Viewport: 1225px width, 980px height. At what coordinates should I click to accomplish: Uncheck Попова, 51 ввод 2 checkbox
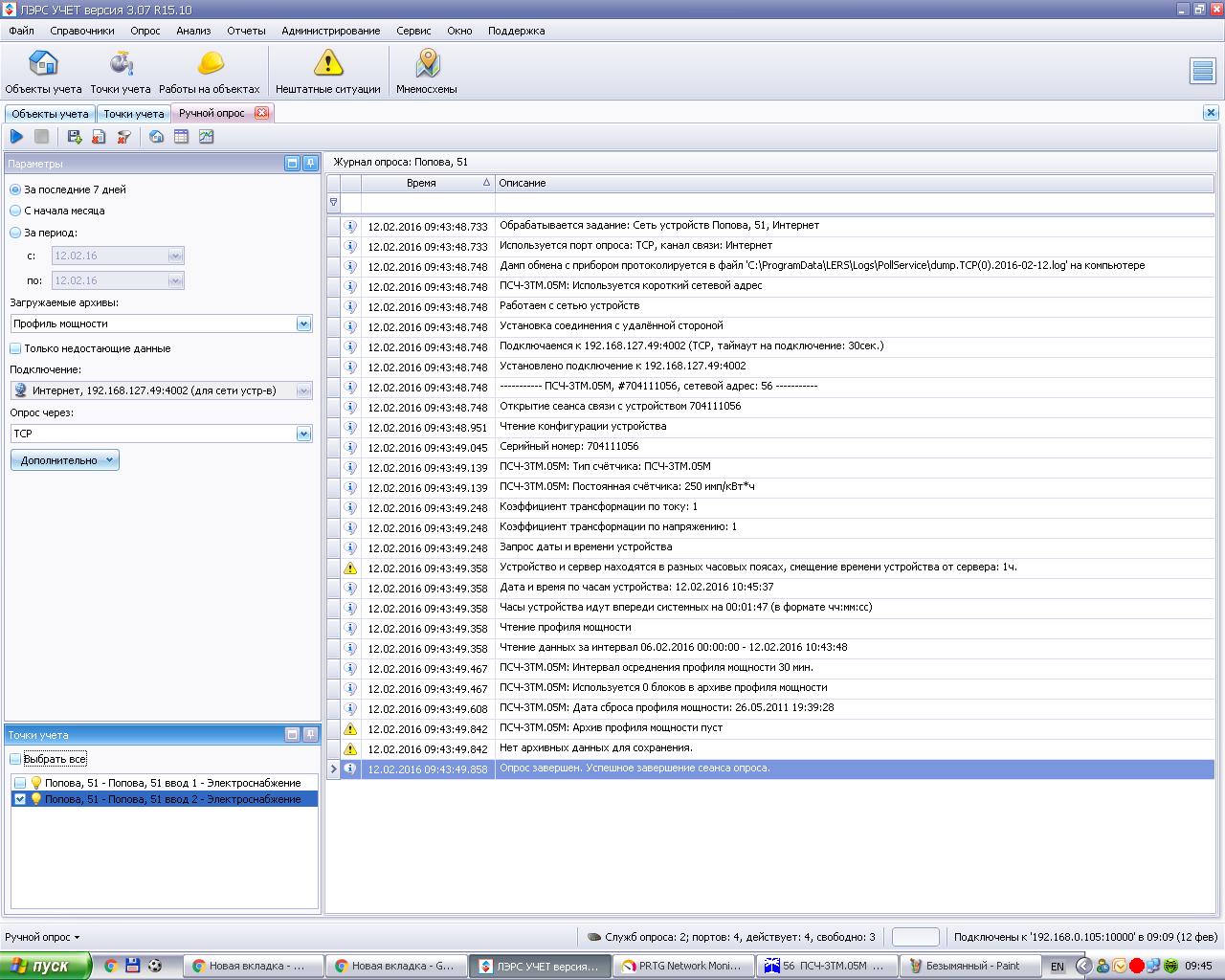pos(20,799)
